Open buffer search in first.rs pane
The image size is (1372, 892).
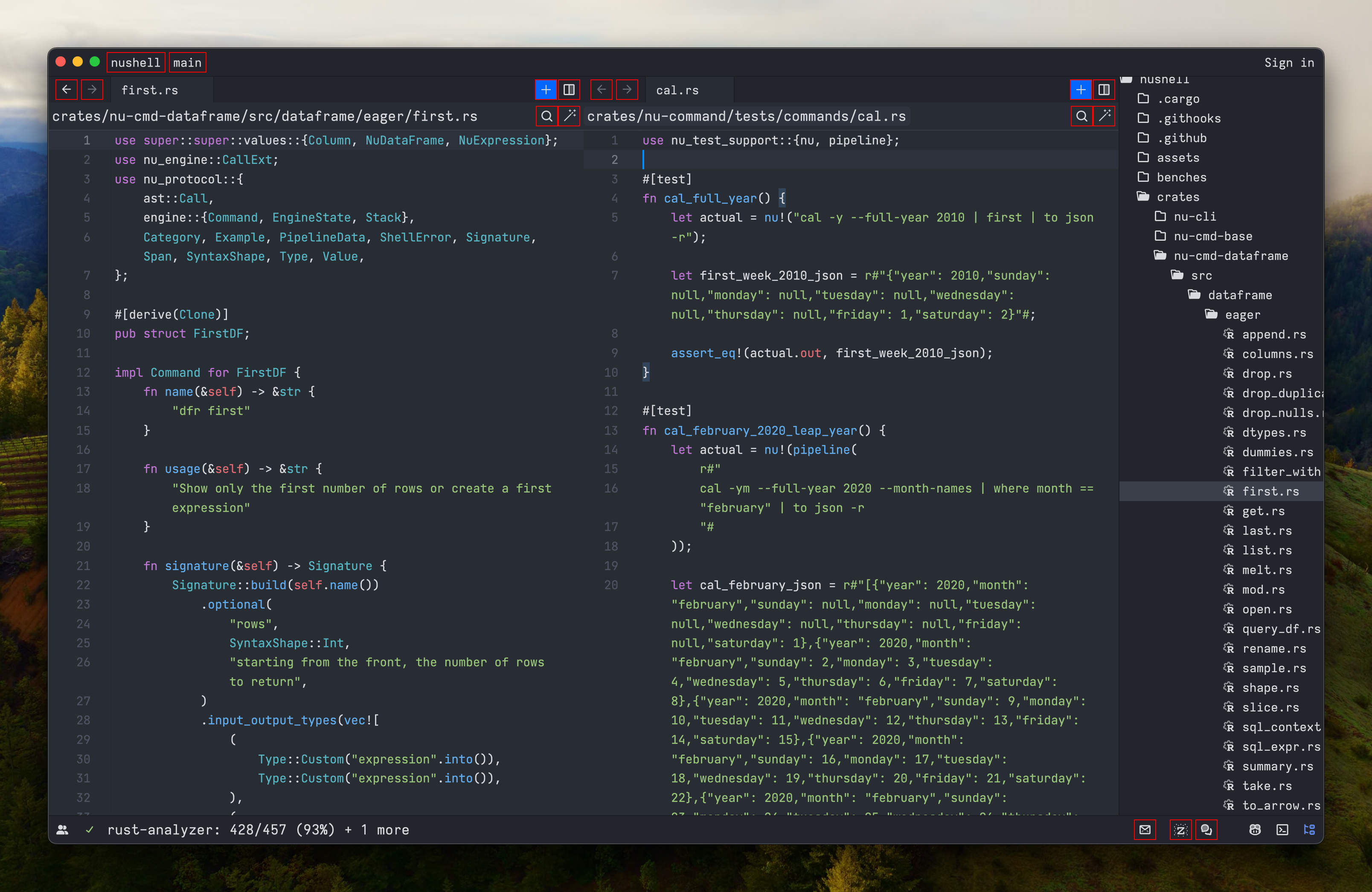[546, 117]
